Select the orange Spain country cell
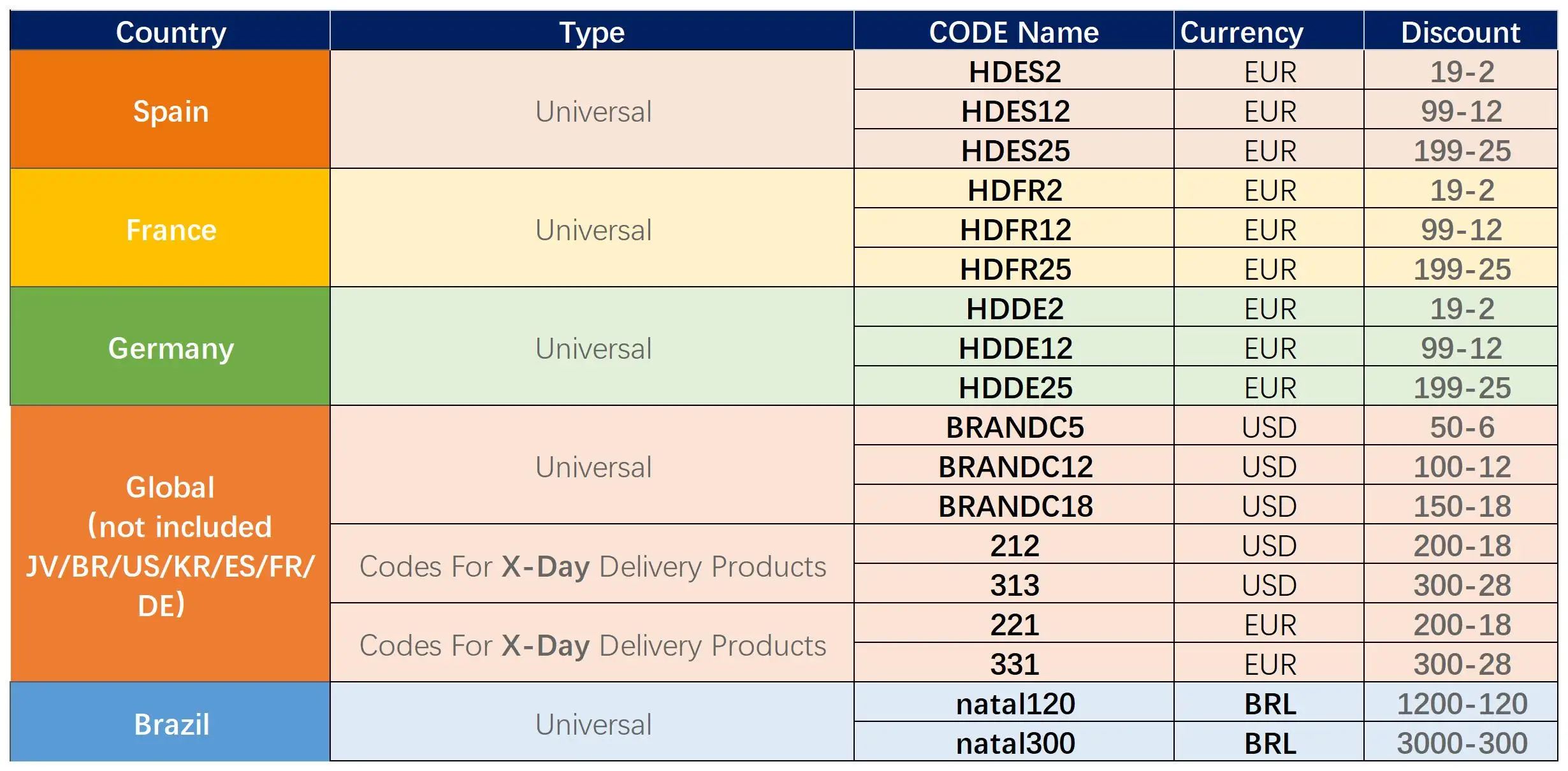 (170, 111)
